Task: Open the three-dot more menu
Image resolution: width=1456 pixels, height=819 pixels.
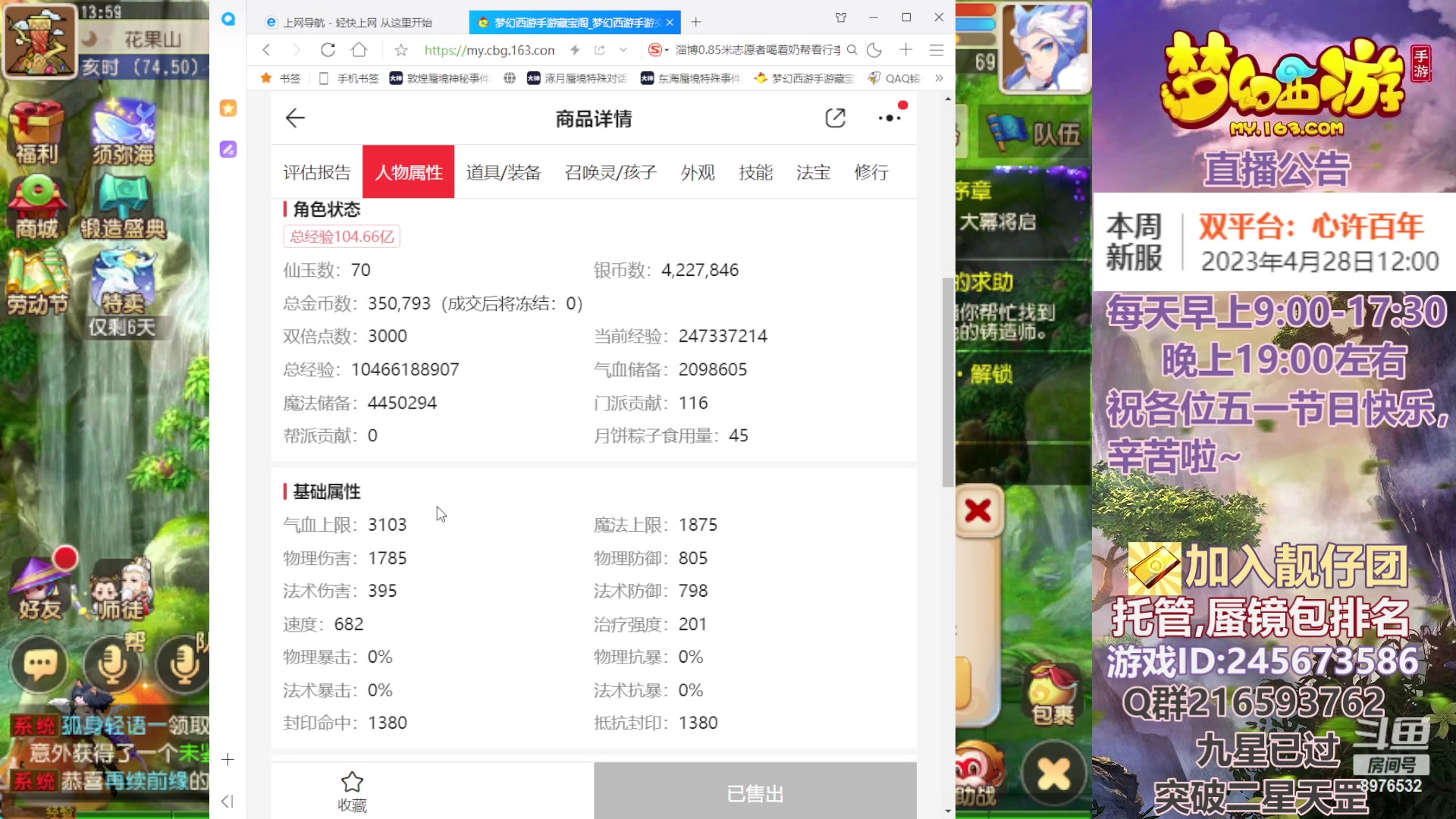Action: coord(889,118)
